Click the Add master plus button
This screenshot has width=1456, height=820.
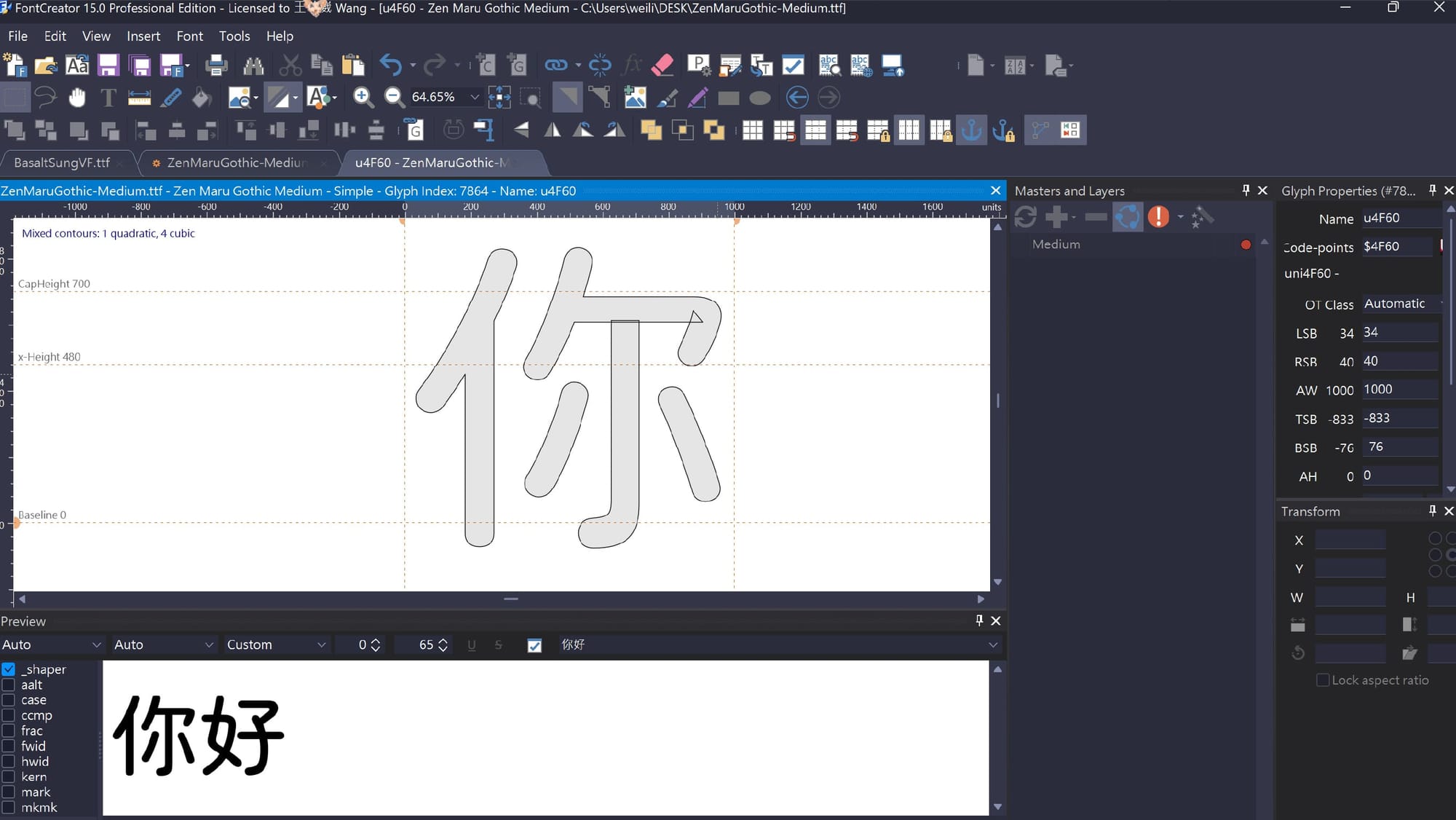1056,216
